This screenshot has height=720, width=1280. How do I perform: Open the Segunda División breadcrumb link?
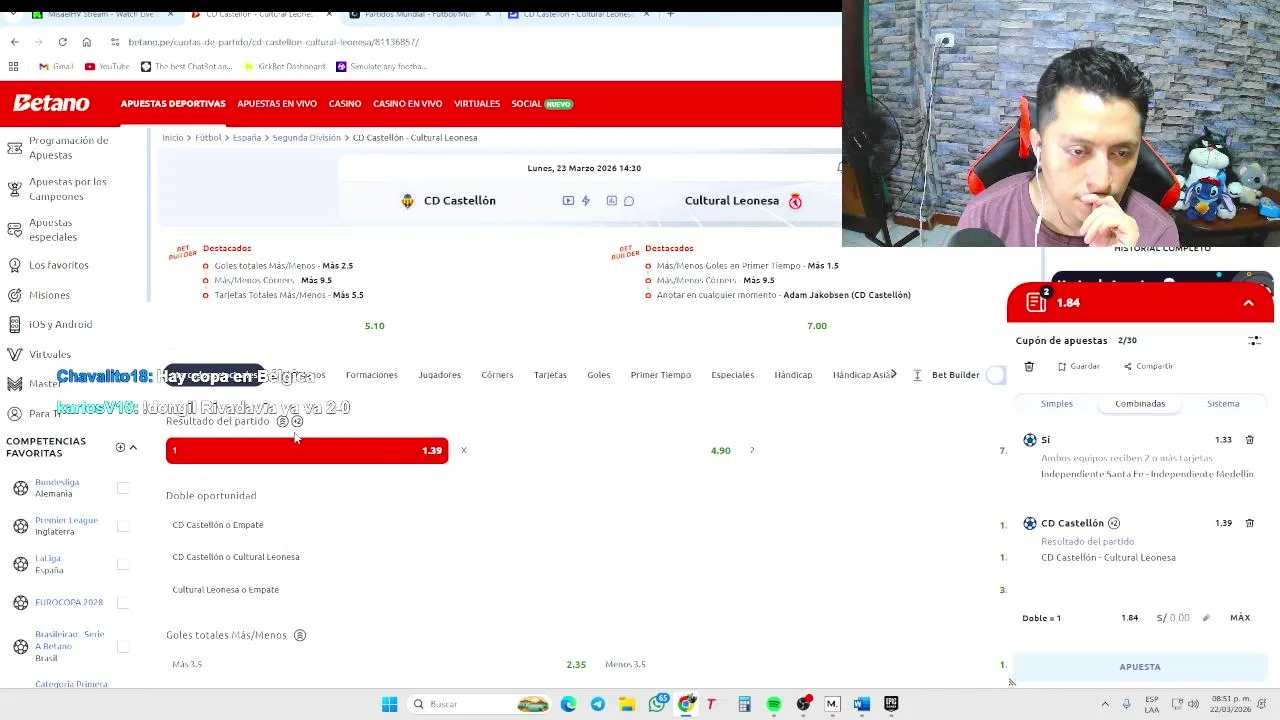pyautogui.click(x=306, y=138)
